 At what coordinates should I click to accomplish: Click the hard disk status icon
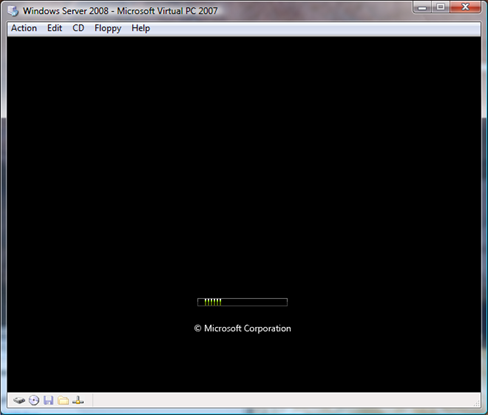click(19, 400)
